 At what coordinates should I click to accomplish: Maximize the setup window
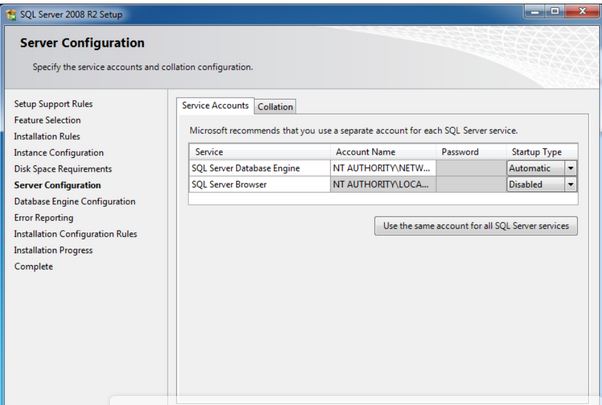click(x=554, y=12)
